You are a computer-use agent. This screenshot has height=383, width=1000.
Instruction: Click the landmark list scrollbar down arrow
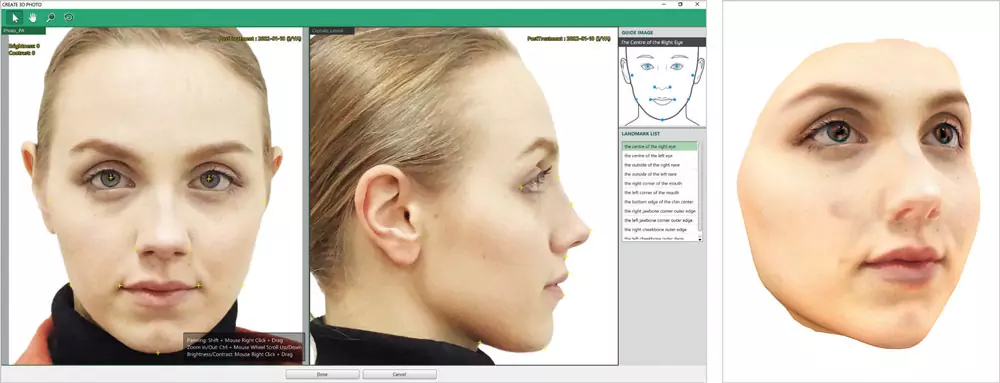click(x=701, y=239)
